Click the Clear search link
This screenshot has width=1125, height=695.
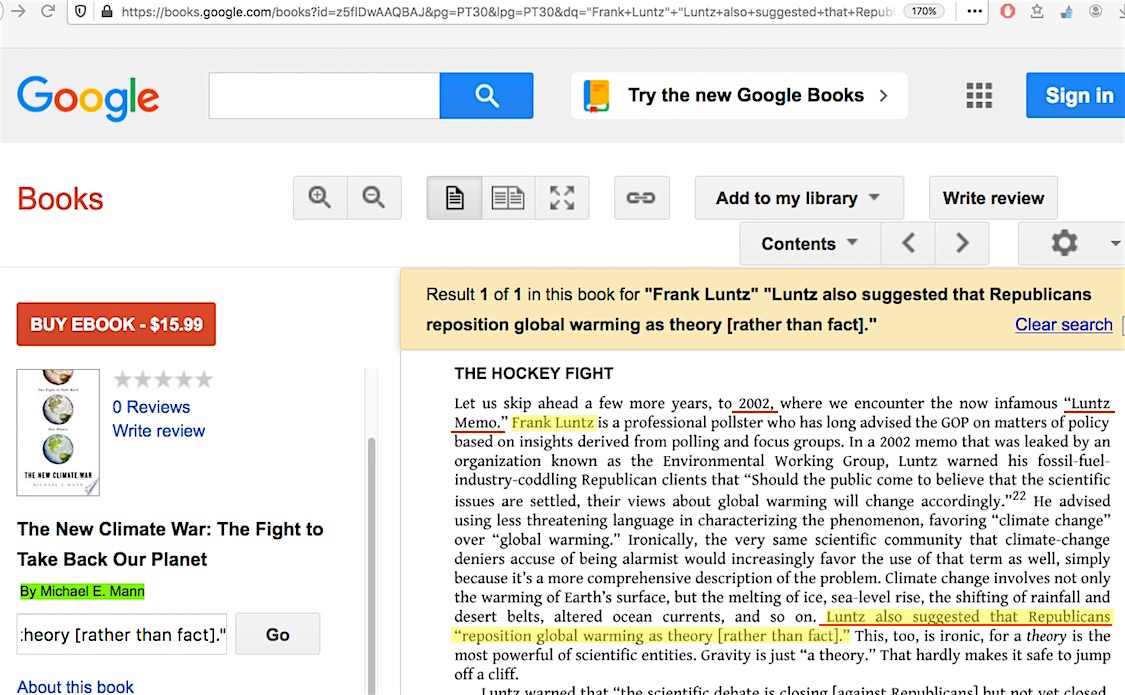point(1063,324)
